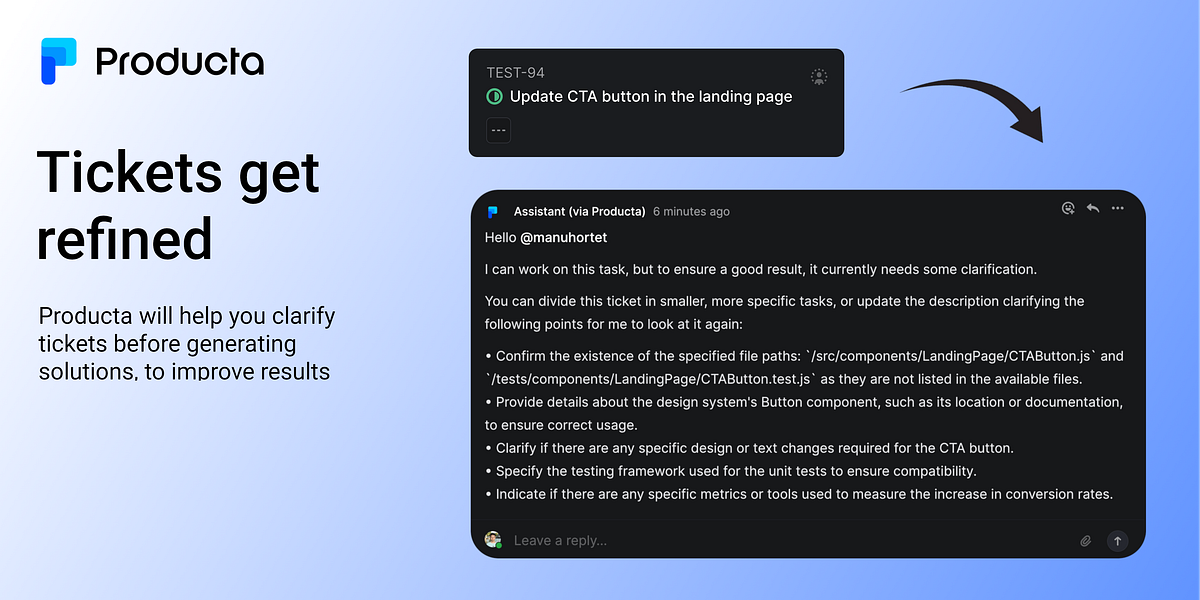Screen dimensions: 1200x600
Task: Open the TEST-94 ticket ID
Action: [515, 73]
